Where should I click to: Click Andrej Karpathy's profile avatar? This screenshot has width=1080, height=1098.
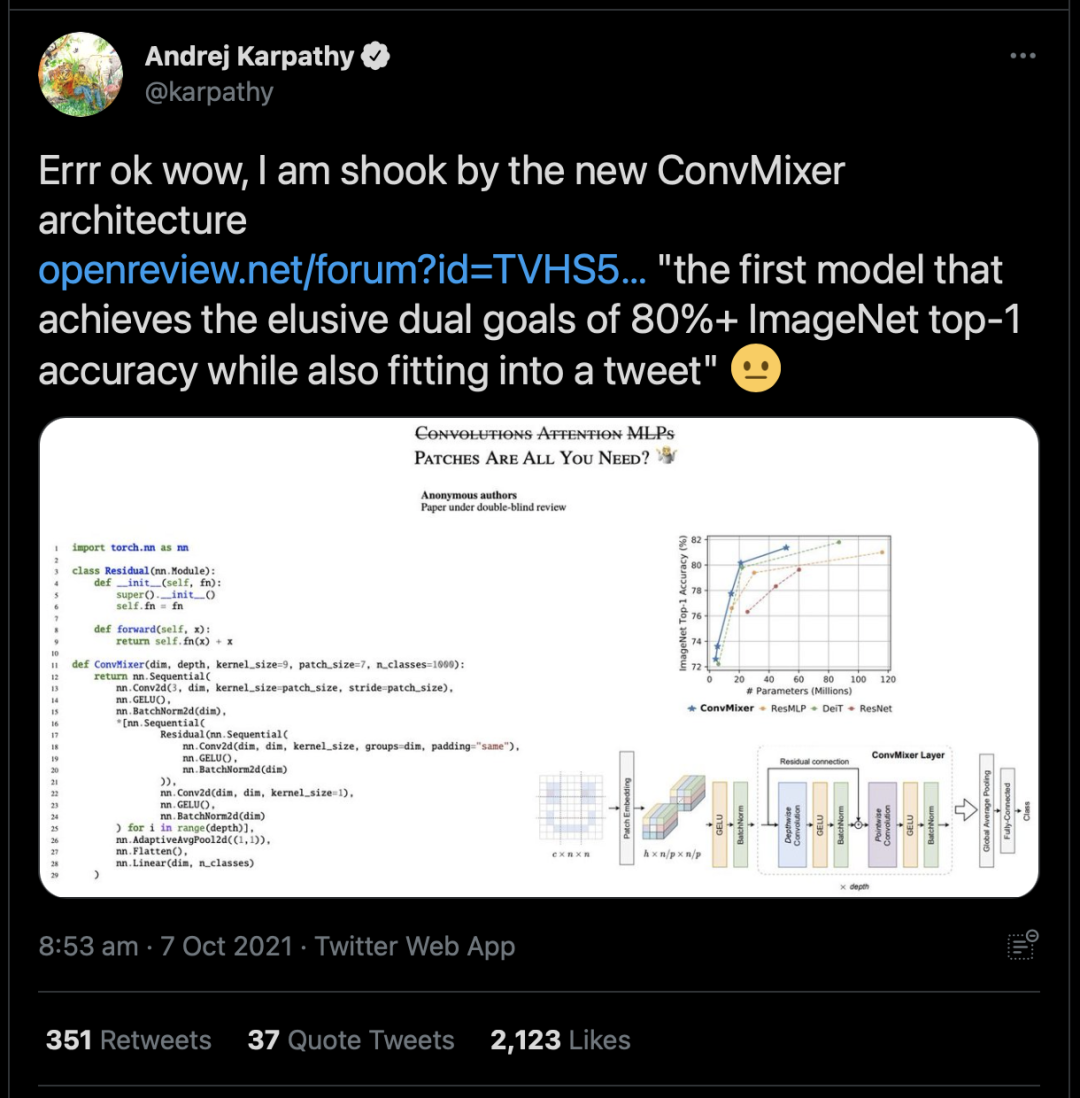coord(80,74)
